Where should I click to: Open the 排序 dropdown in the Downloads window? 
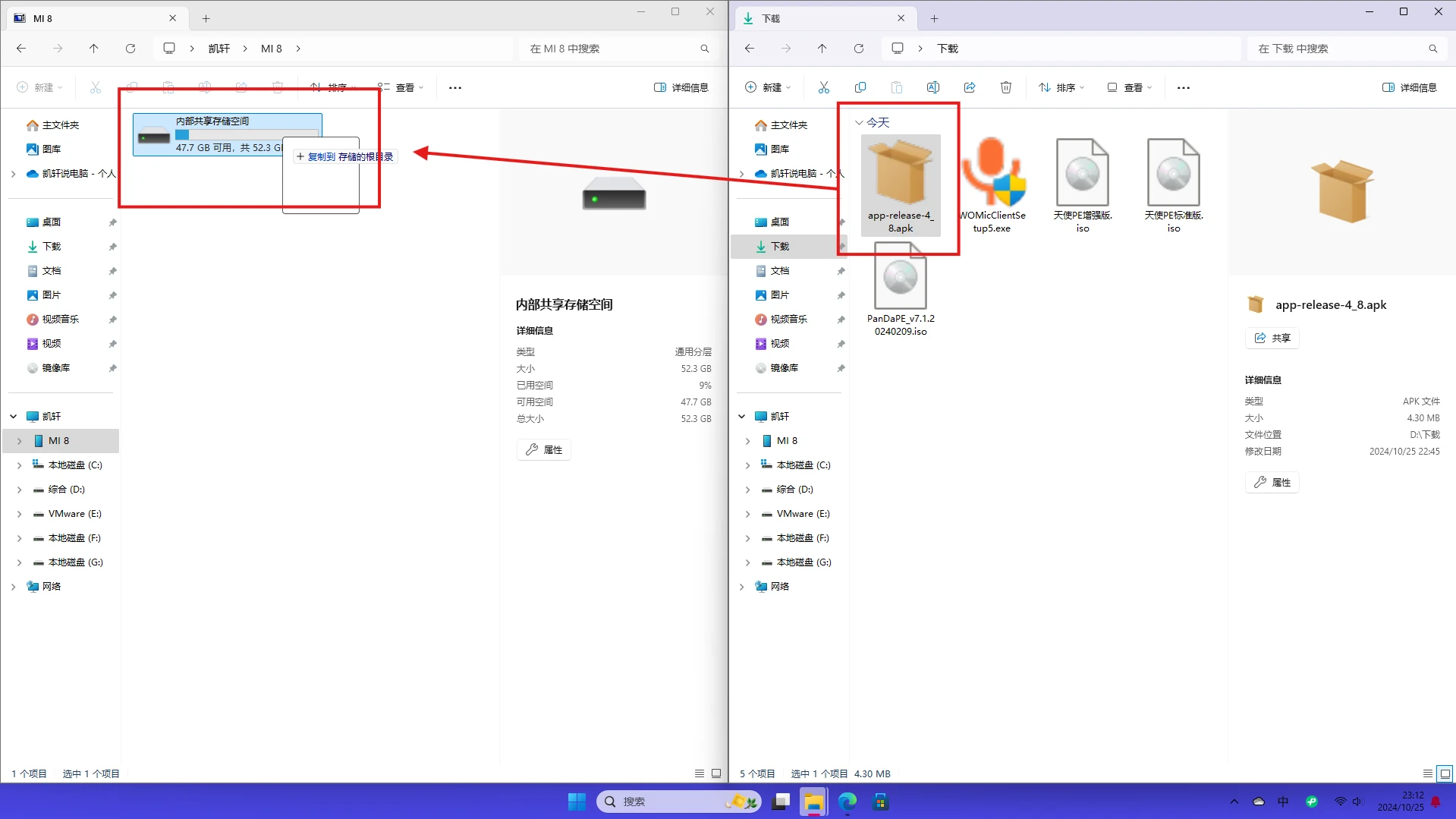point(1061,88)
